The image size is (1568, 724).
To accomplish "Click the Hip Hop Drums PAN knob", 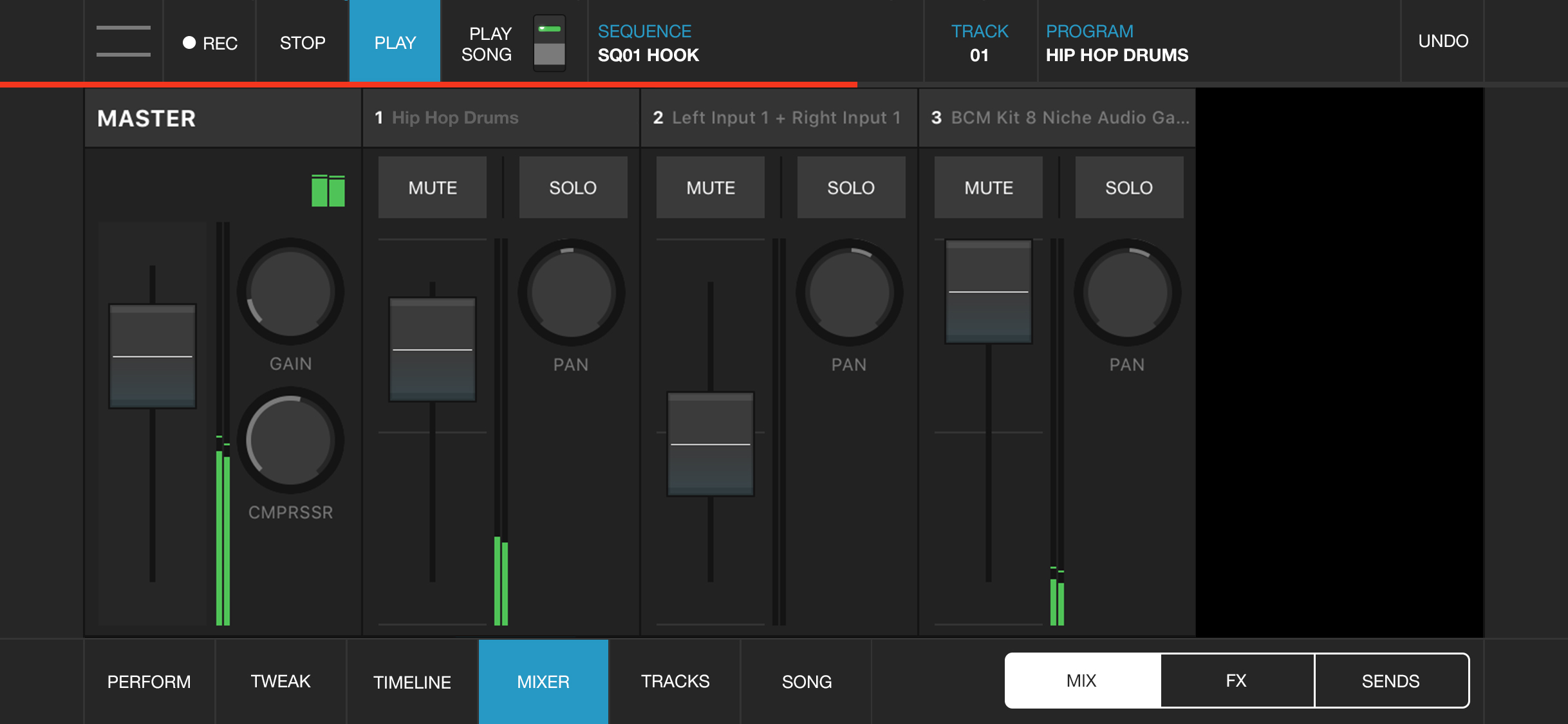I will pos(571,293).
